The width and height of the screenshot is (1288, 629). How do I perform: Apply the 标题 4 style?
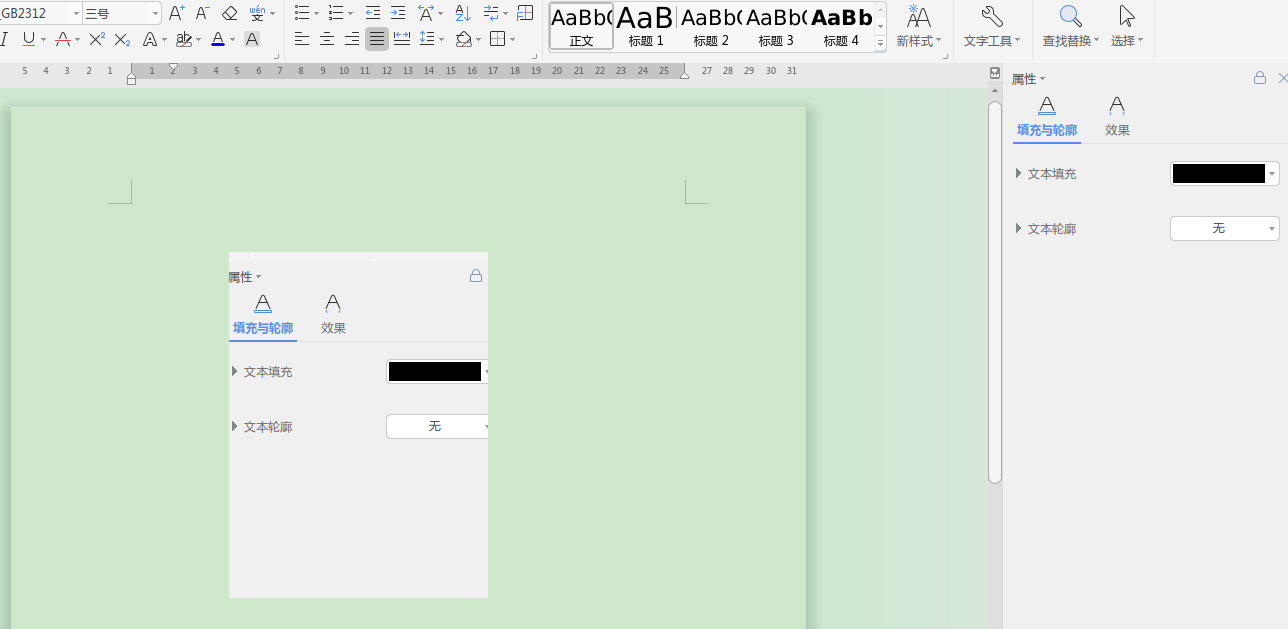click(841, 26)
